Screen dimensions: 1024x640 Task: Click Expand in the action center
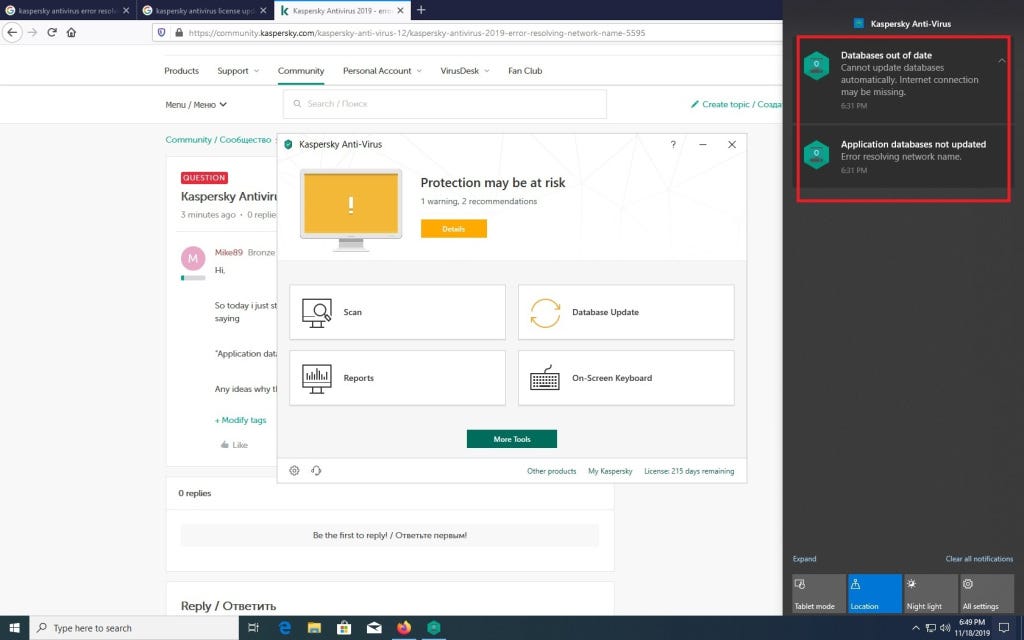coord(804,559)
